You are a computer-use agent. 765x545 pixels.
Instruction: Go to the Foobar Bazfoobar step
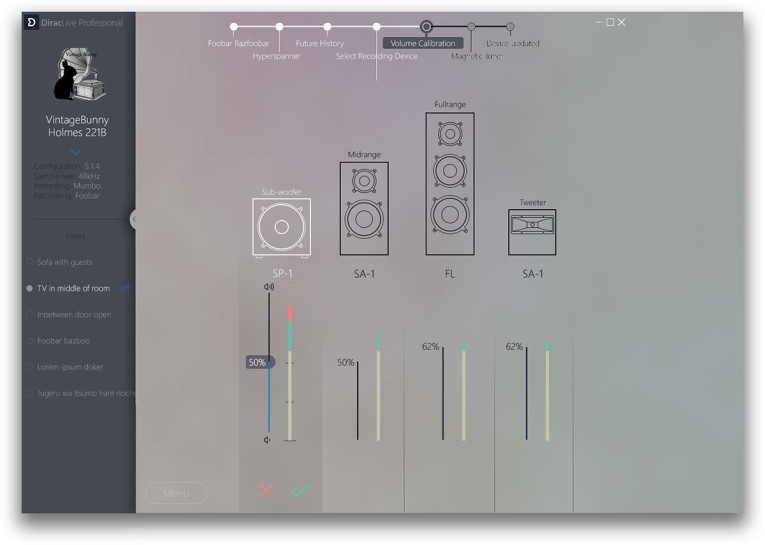(x=238, y=43)
